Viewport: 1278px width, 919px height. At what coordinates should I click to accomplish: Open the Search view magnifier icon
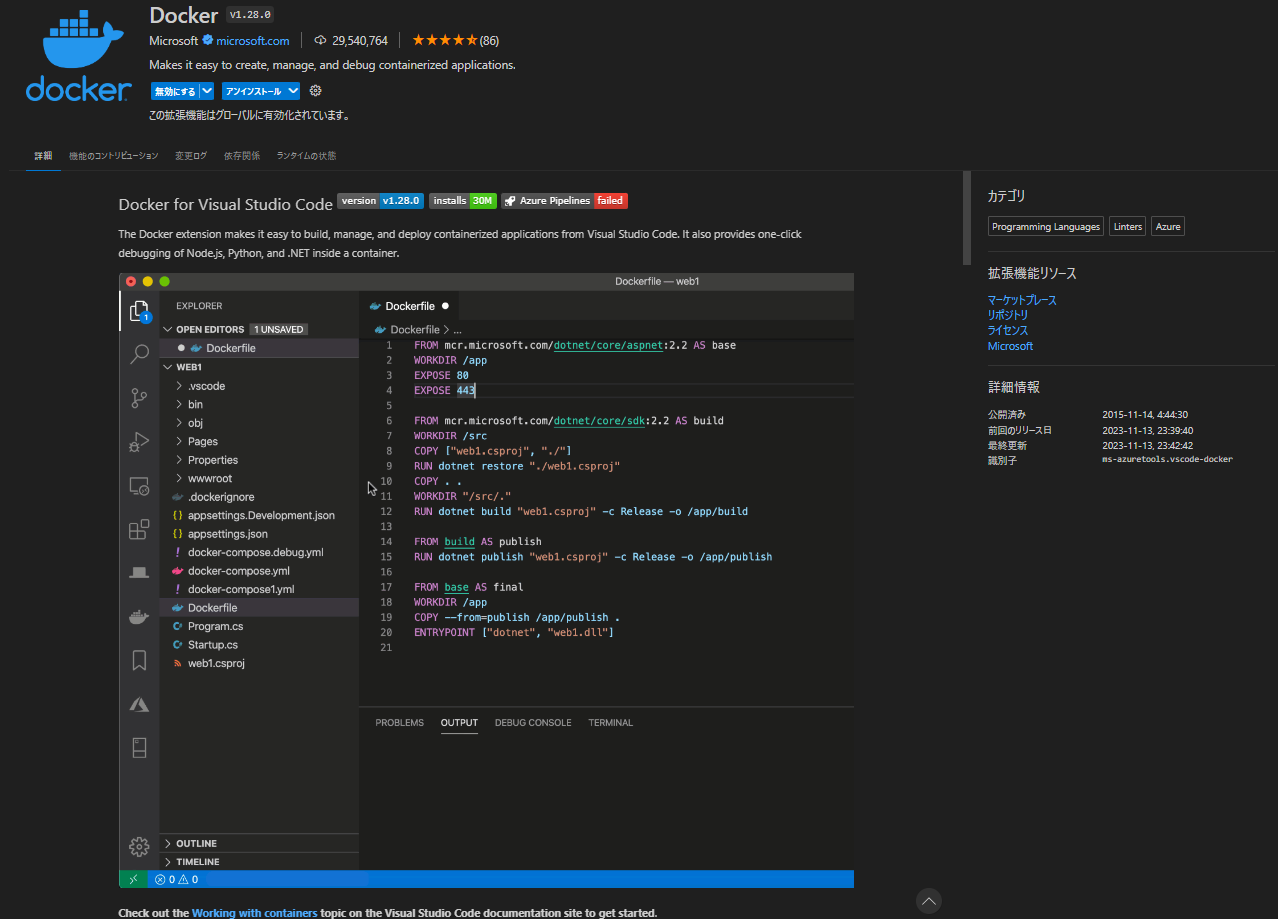pyautogui.click(x=139, y=354)
